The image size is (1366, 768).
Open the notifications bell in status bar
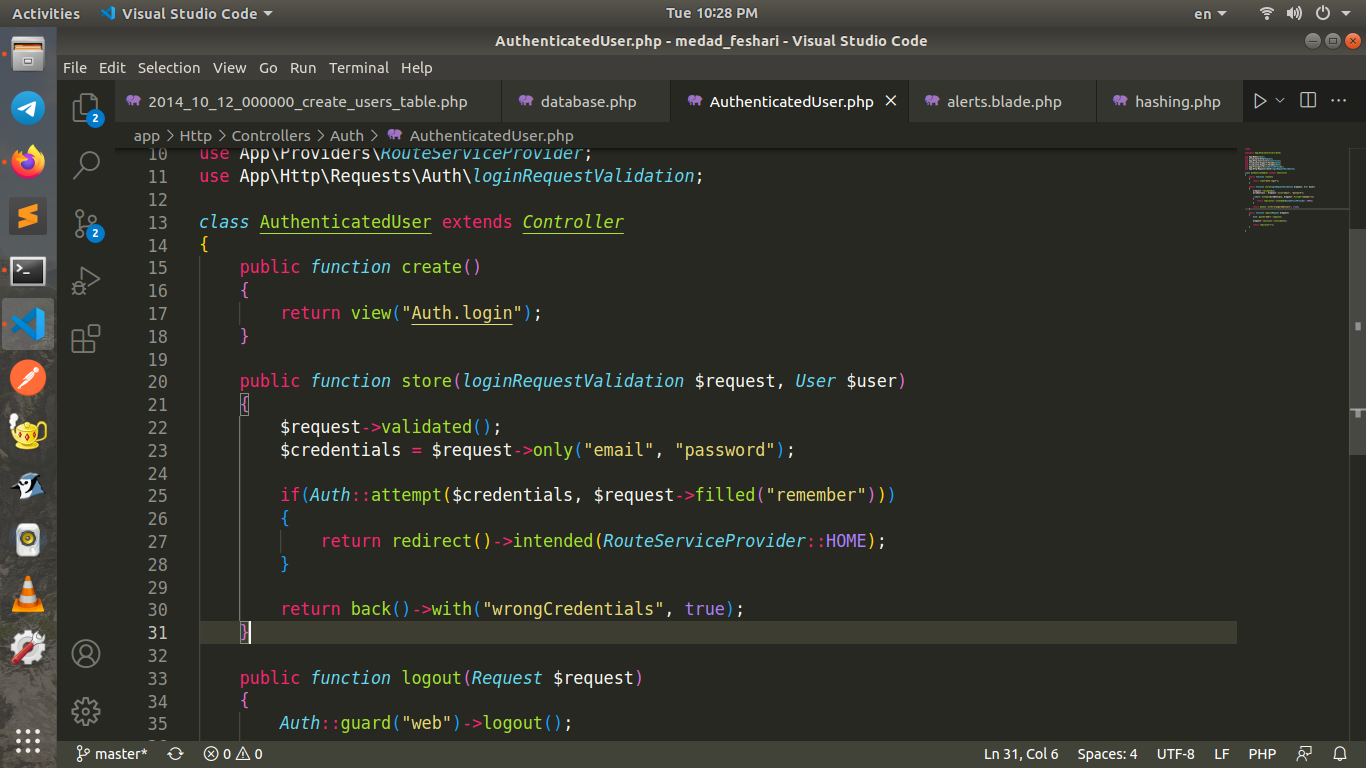pyautogui.click(x=1340, y=754)
